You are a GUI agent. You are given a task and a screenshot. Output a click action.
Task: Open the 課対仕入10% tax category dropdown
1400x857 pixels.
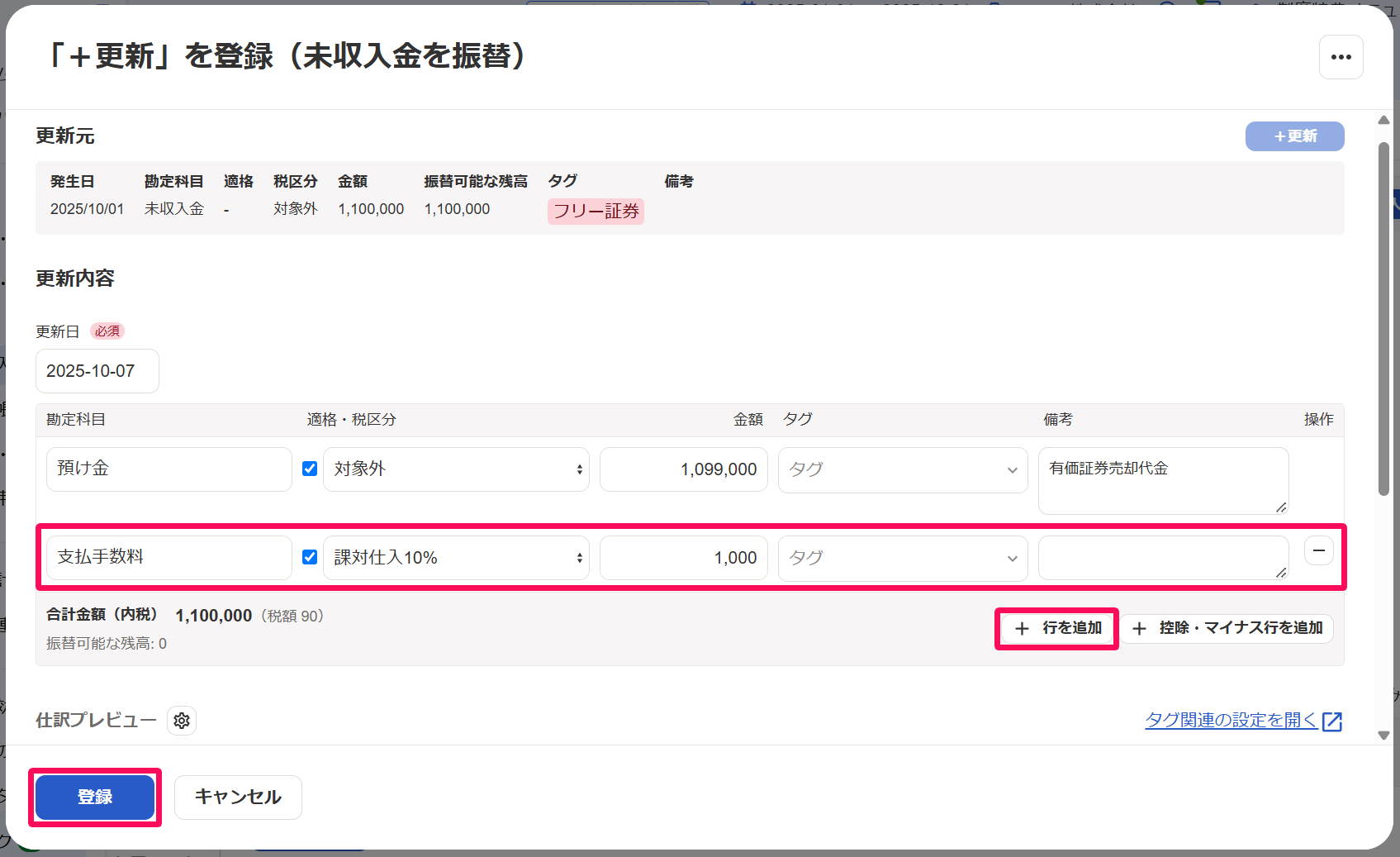456,558
